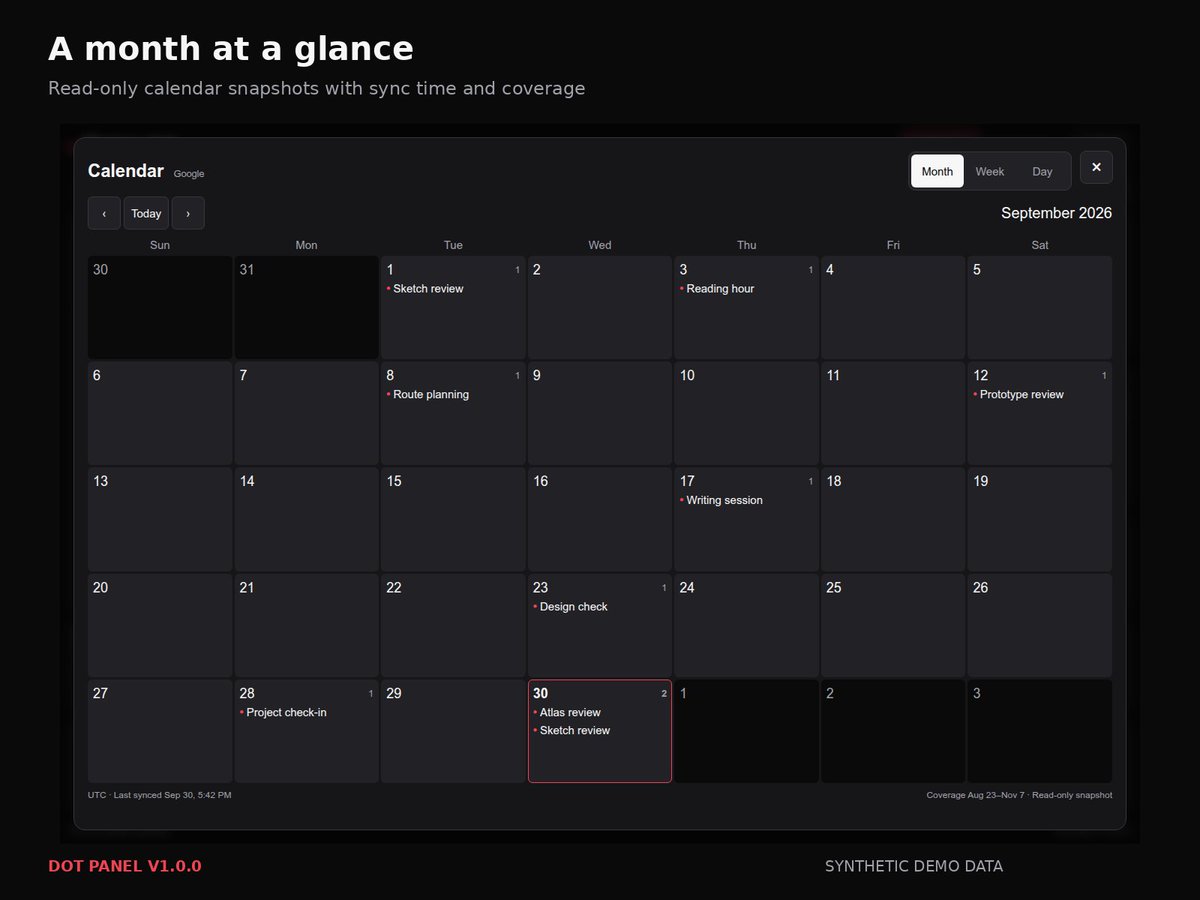Go to next month with right chevron
This screenshot has width=1200, height=900.
pyautogui.click(x=188, y=213)
